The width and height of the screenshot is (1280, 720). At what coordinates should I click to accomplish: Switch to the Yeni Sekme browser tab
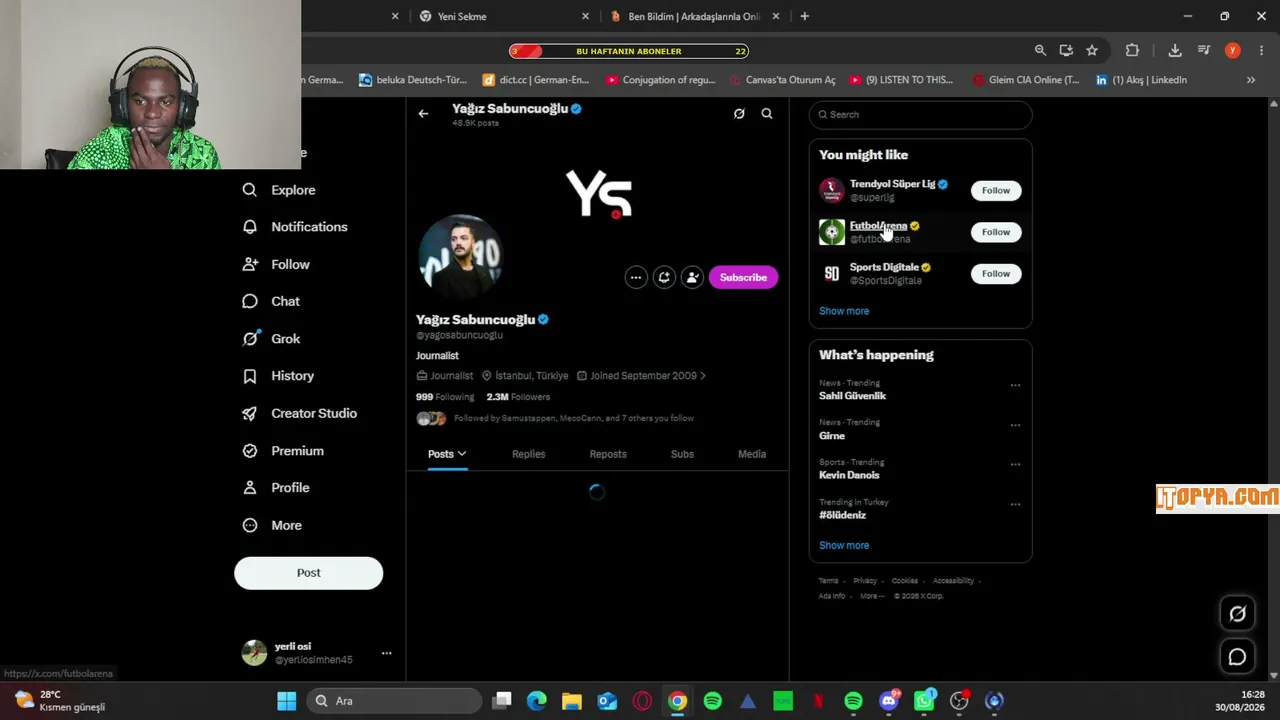coord(505,16)
